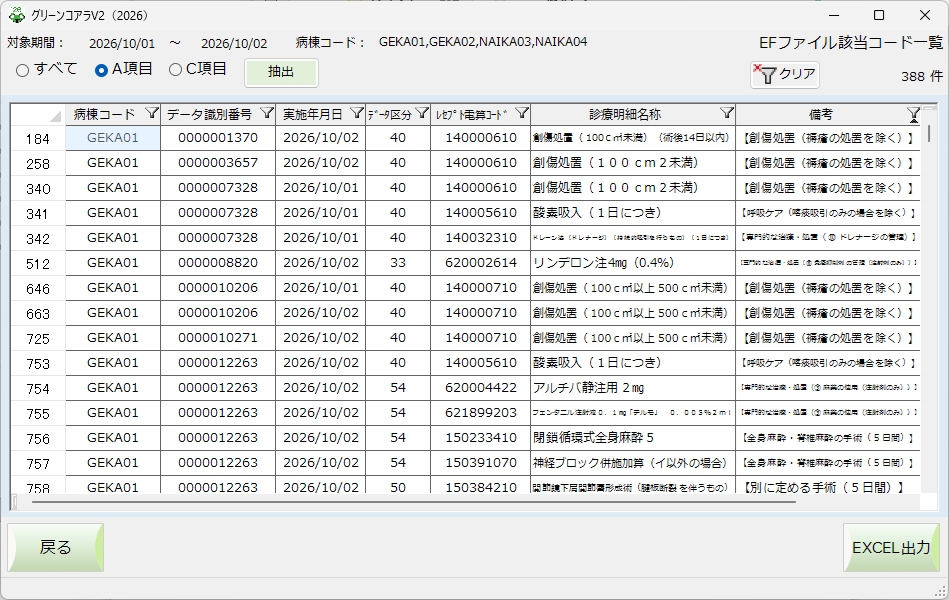This screenshot has height=600, width=949.
Task: Click the 診療明細名称 column header
Action: [x=633, y=114]
